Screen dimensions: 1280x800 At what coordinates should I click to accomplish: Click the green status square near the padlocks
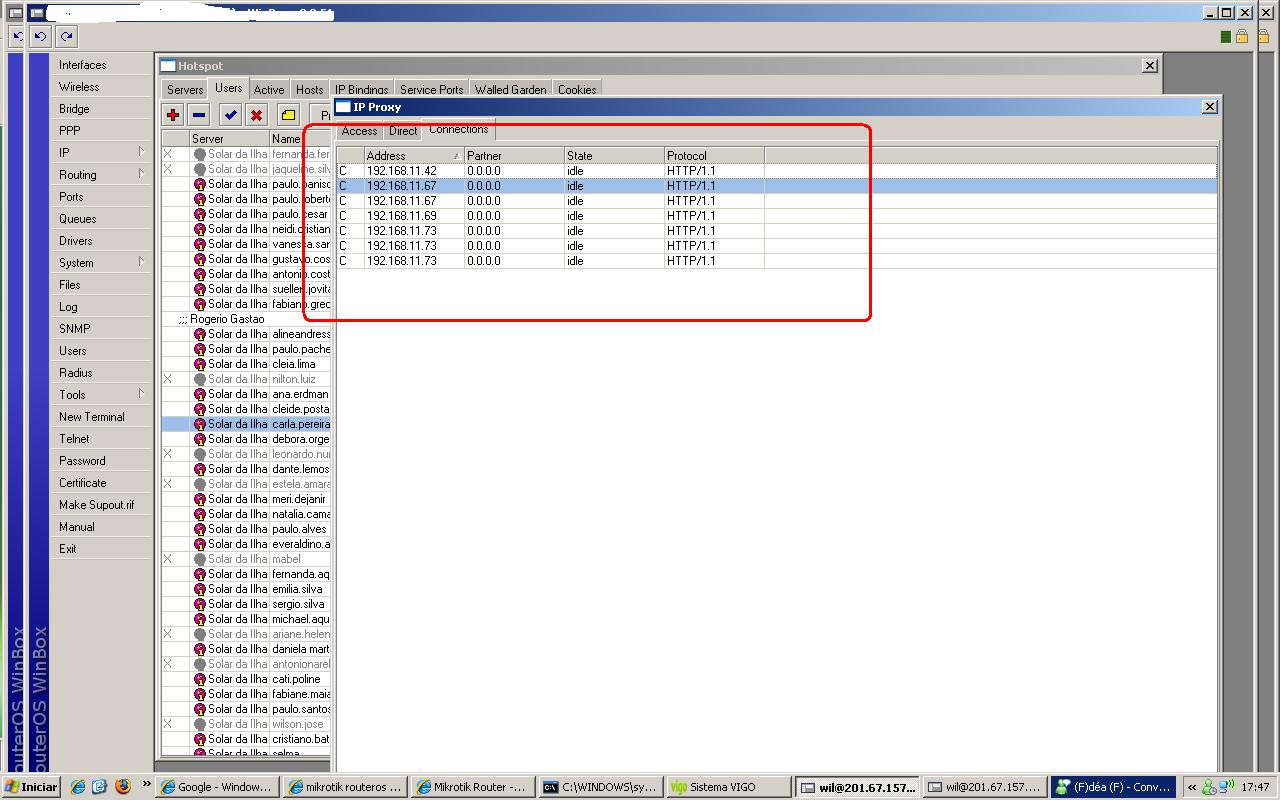coord(1226,37)
